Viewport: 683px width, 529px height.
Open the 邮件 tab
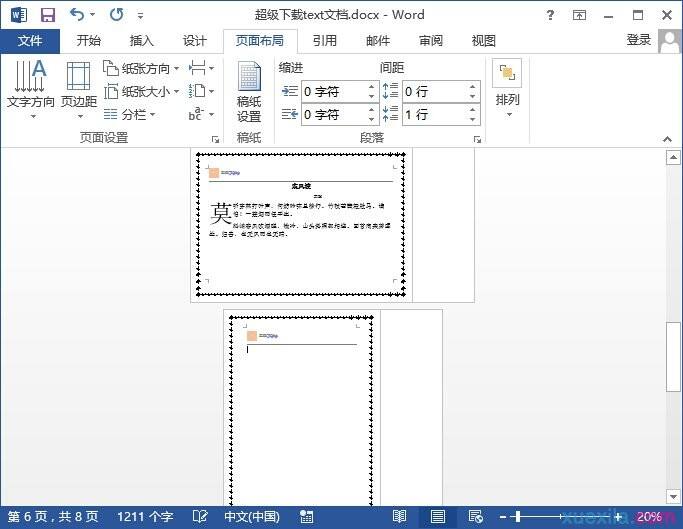(x=378, y=41)
